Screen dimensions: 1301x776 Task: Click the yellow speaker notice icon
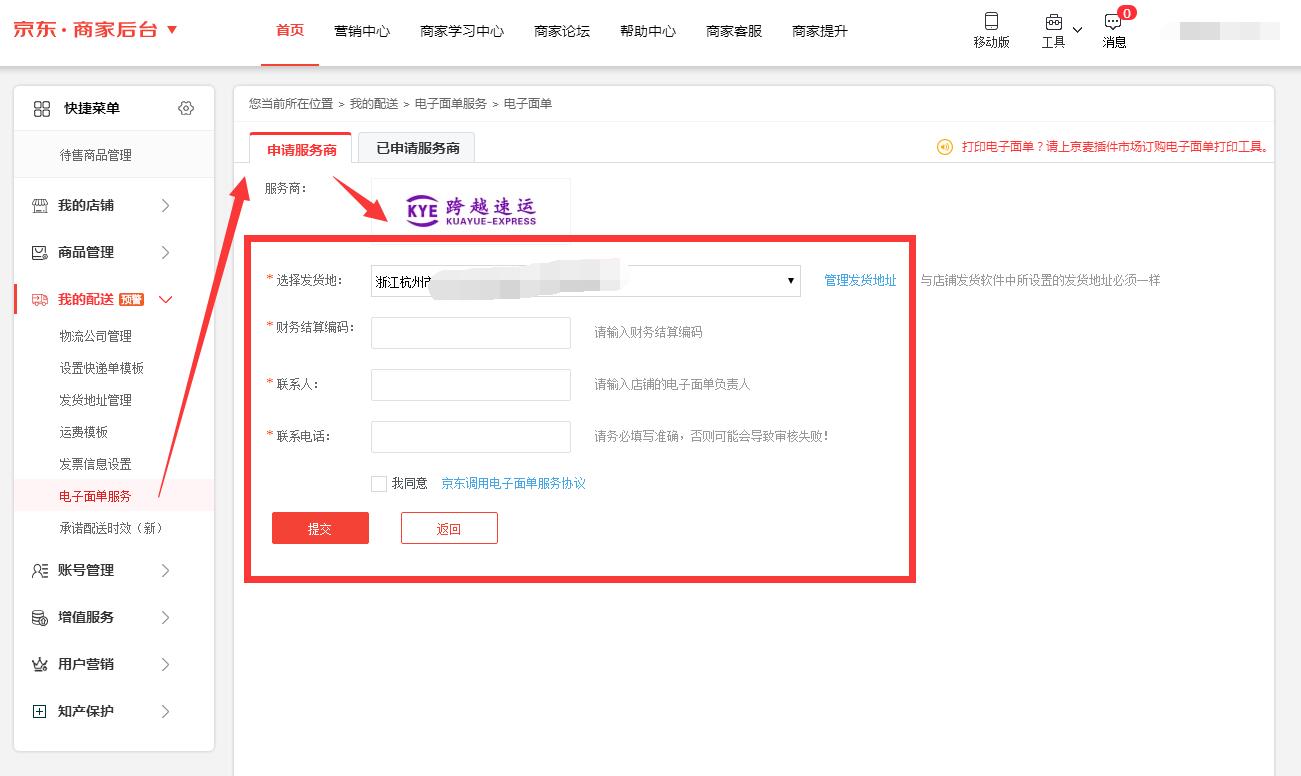[945, 147]
